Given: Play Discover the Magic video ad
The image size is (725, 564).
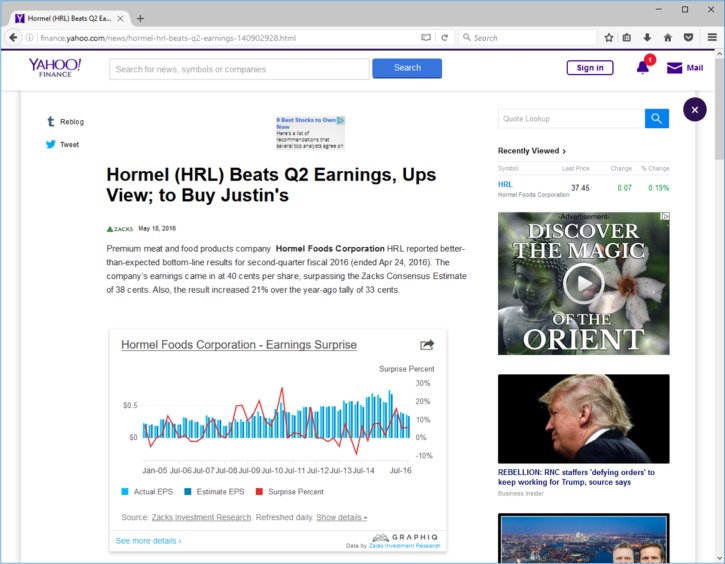Looking at the screenshot, I should click(584, 283).
